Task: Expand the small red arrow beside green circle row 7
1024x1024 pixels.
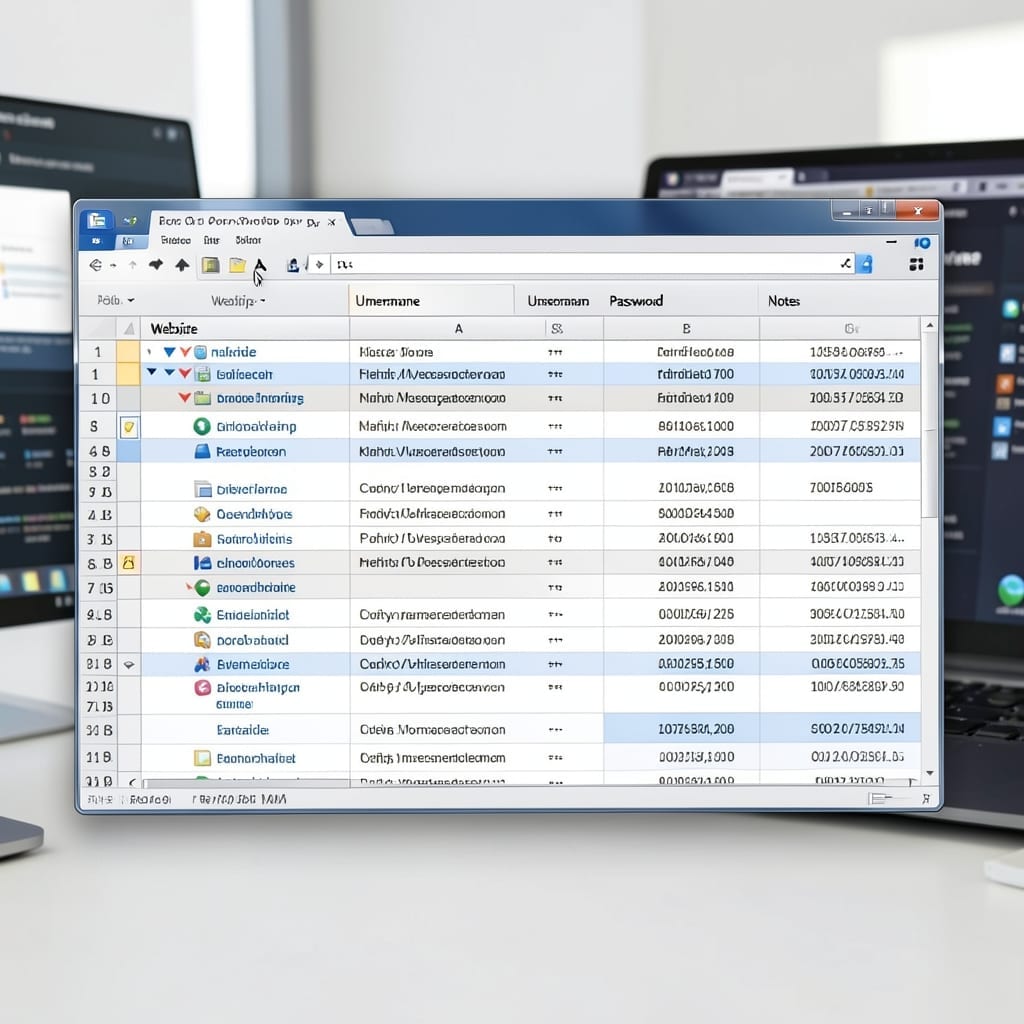Action: click(189, 586)
